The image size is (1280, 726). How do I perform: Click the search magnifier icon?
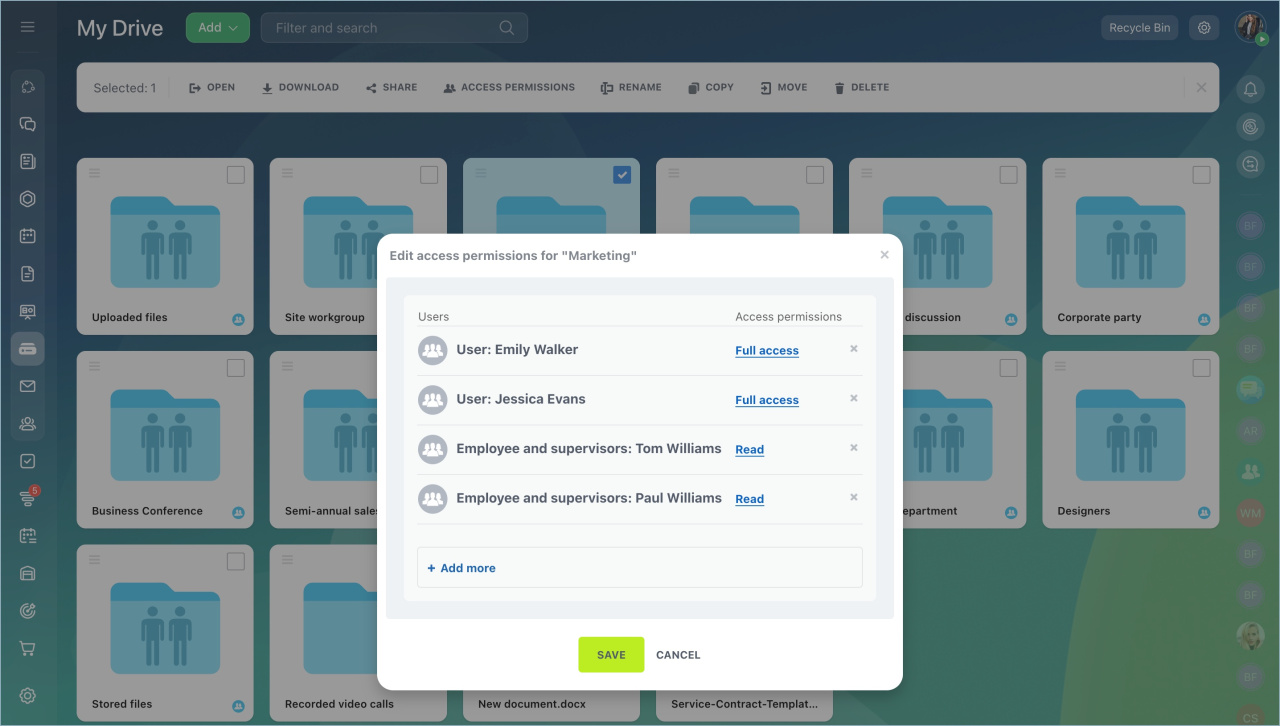click(507, 28)
